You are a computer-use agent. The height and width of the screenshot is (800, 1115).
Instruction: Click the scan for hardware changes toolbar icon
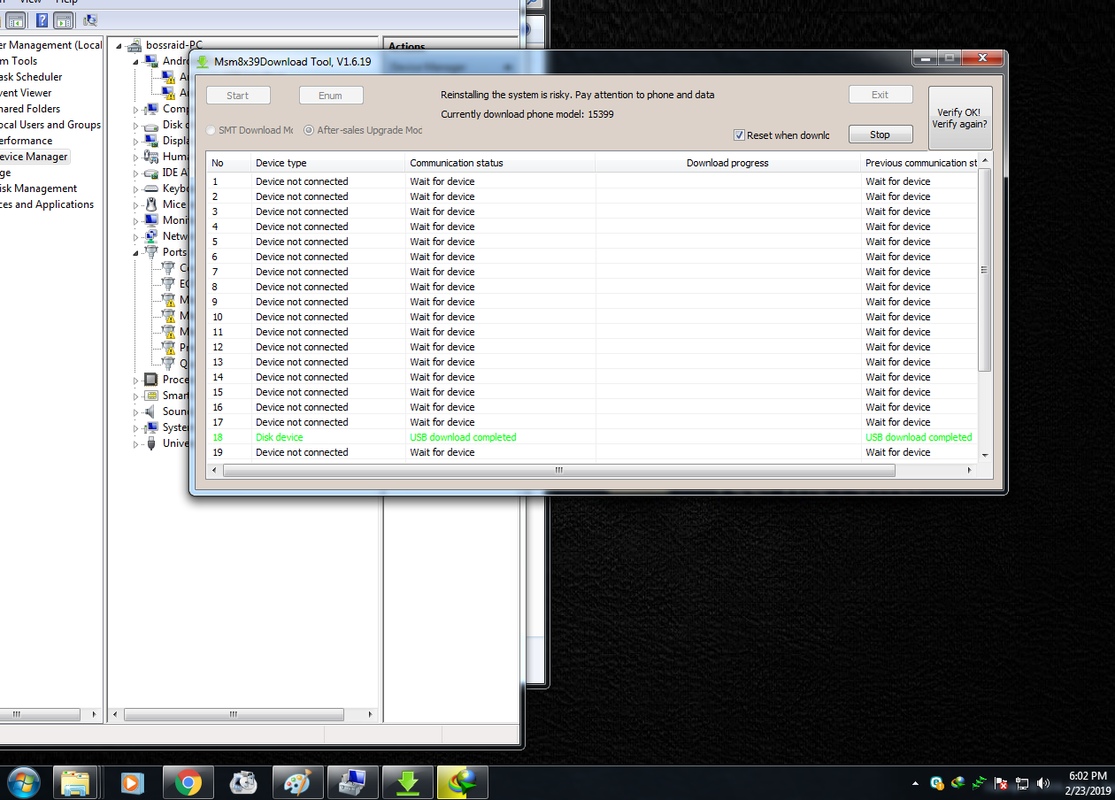[90, 21]
